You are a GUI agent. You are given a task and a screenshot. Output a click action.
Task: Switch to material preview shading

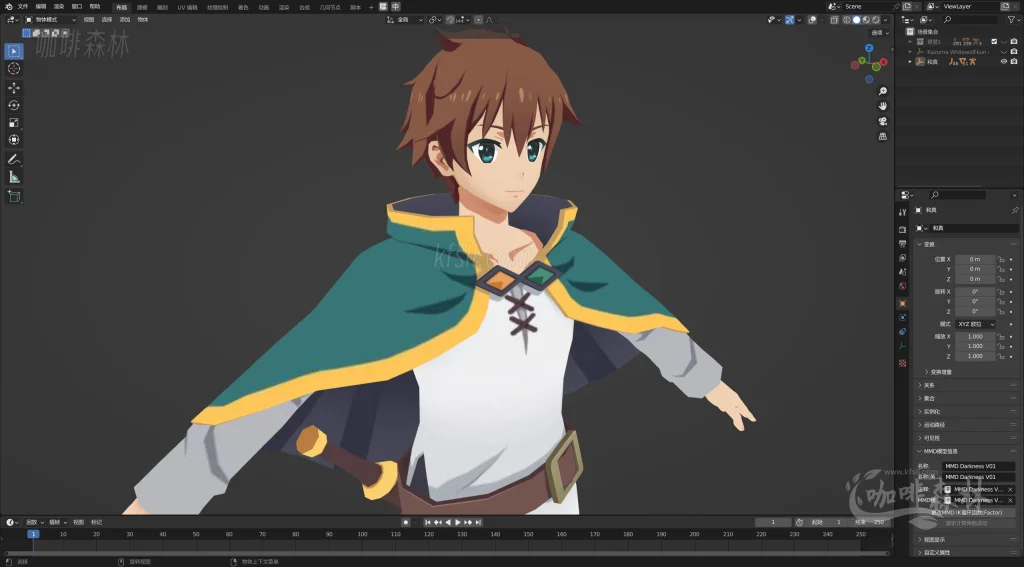[x=867, y=20]
